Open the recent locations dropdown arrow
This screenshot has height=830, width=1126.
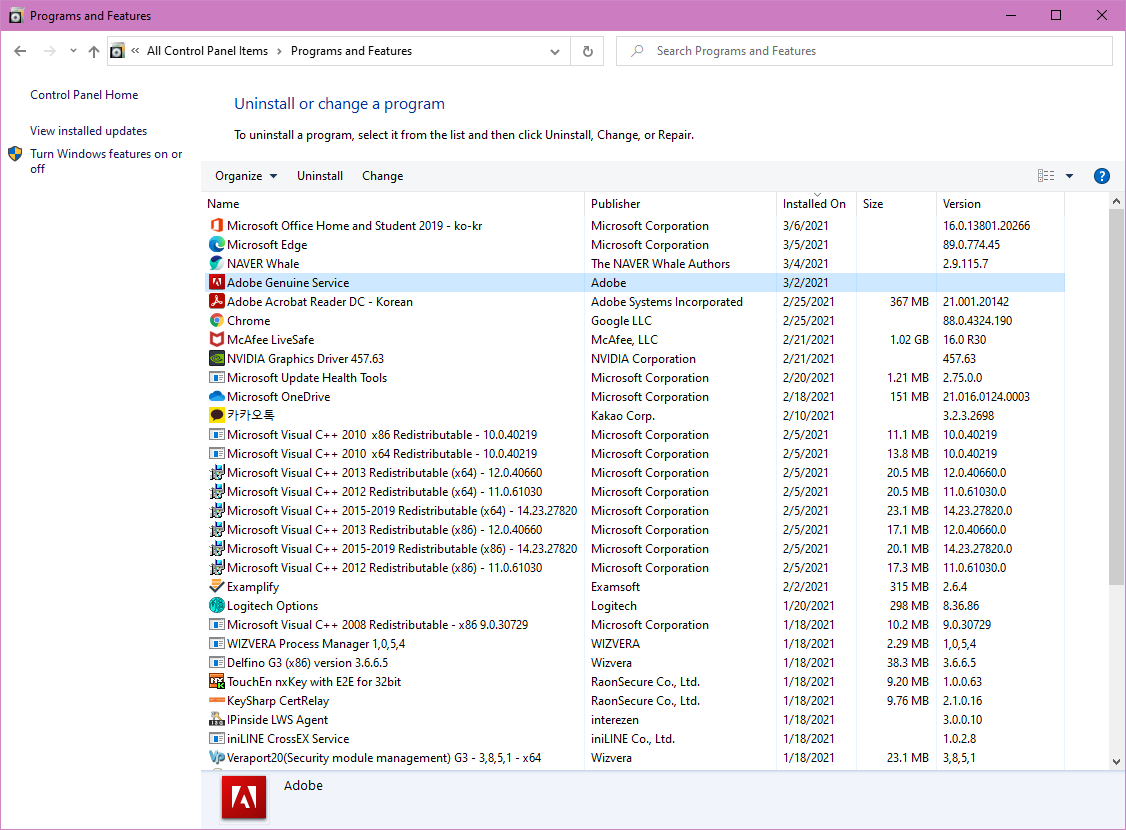(x=73, y=51)
